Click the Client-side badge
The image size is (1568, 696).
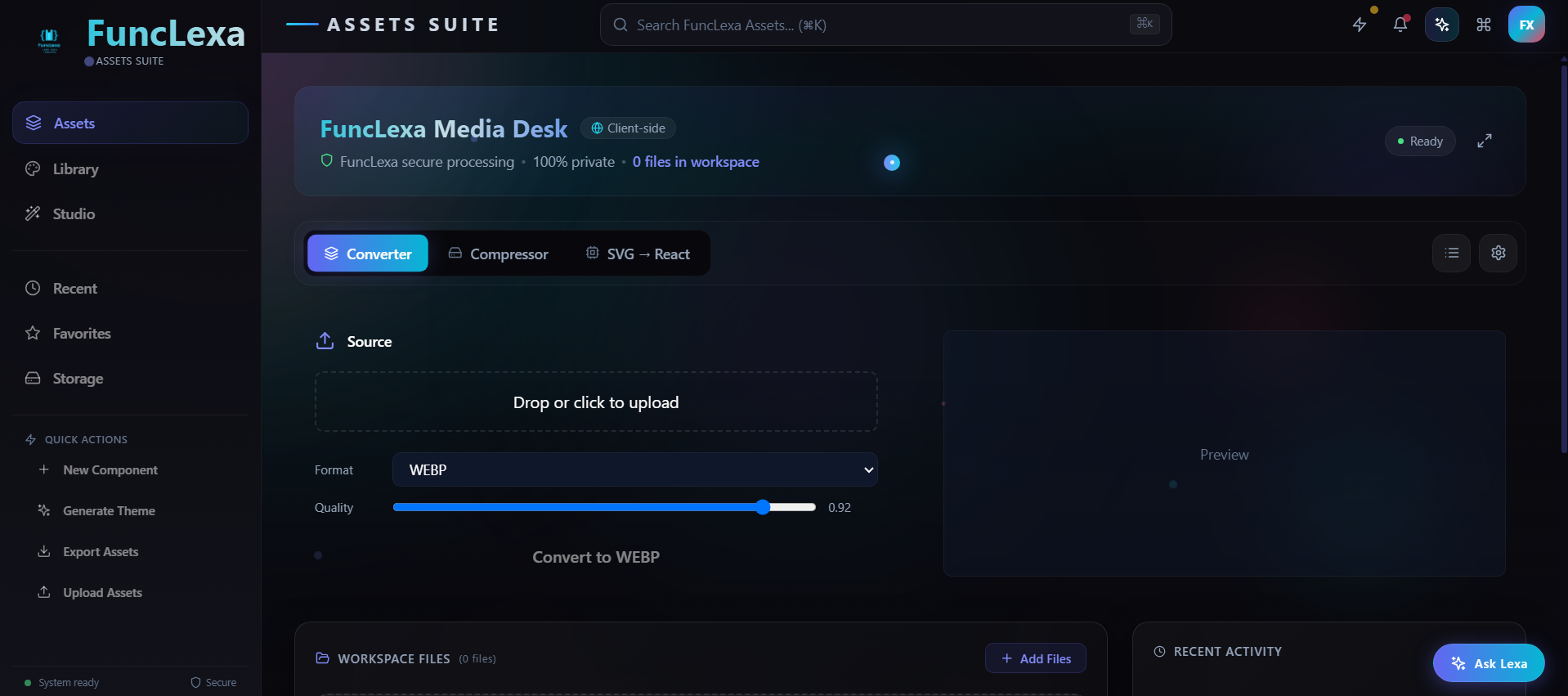coord(628,128)
